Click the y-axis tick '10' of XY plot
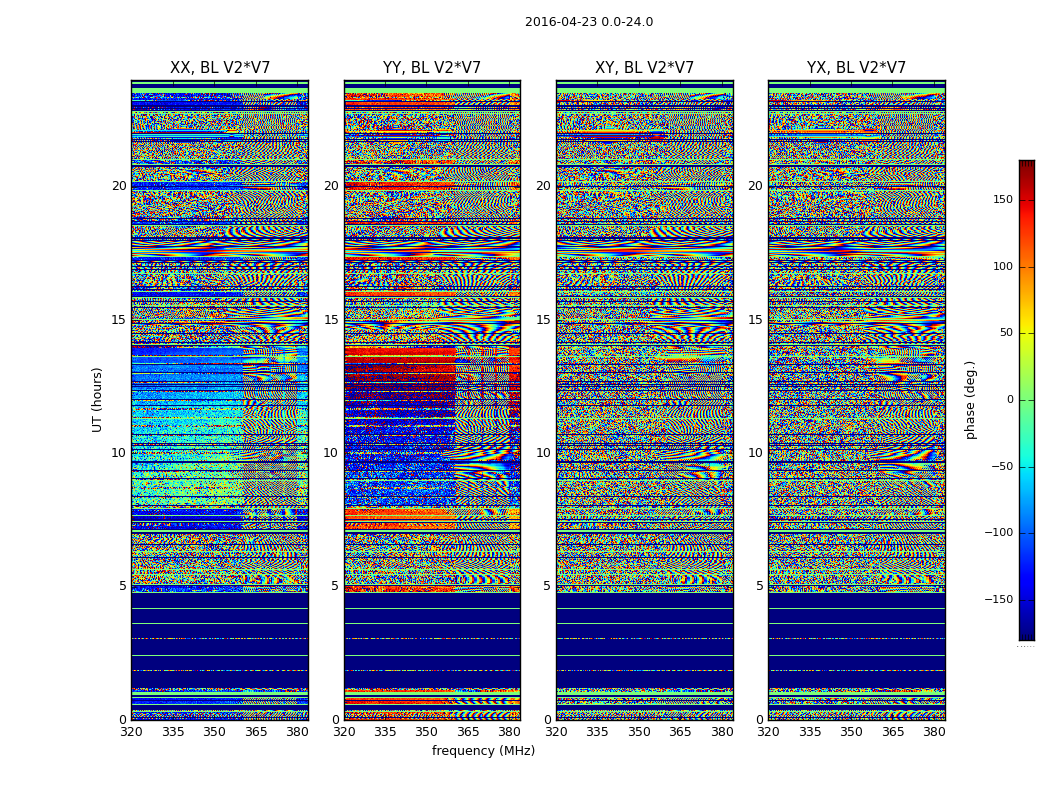Viewport: 1050px width, 800px height. [x=543, y=453]
